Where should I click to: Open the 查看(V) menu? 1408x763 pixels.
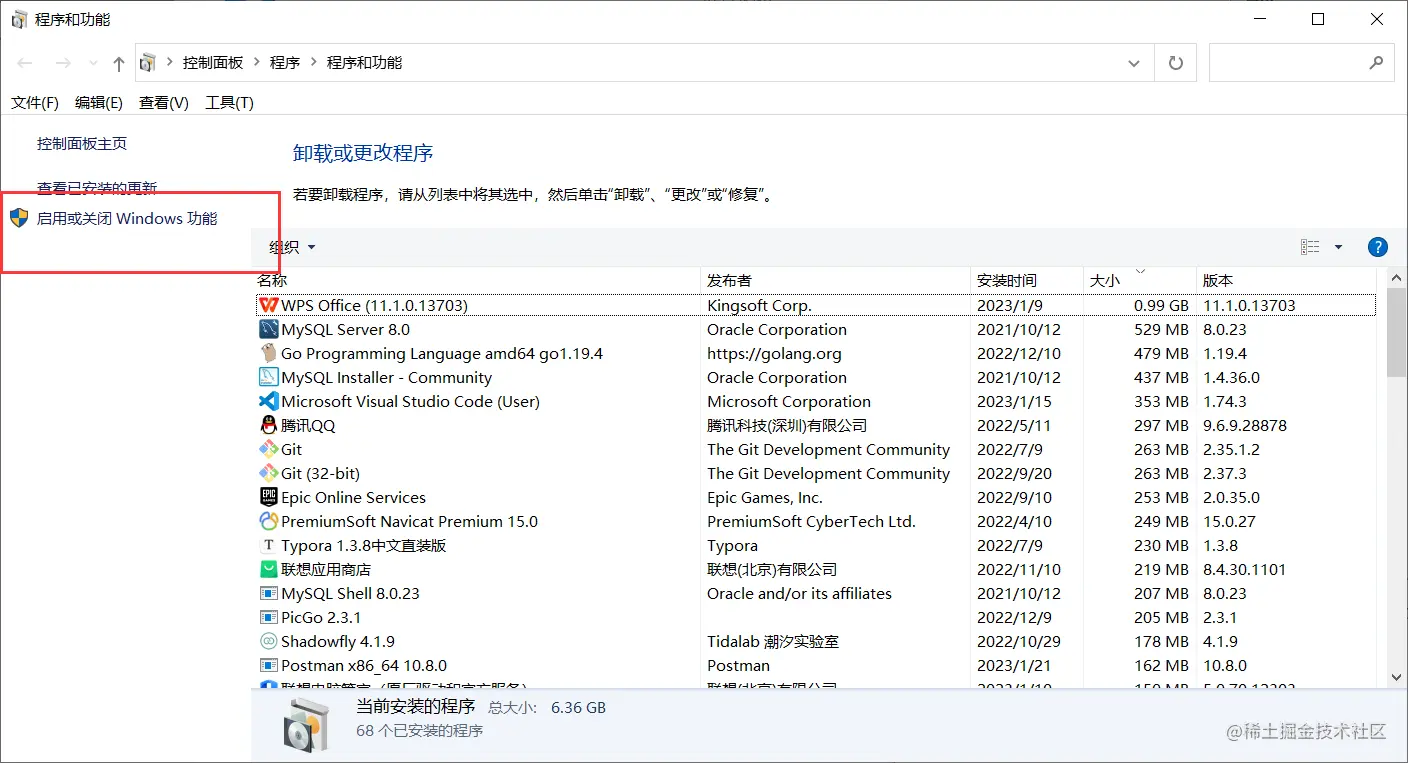(164, 102)
